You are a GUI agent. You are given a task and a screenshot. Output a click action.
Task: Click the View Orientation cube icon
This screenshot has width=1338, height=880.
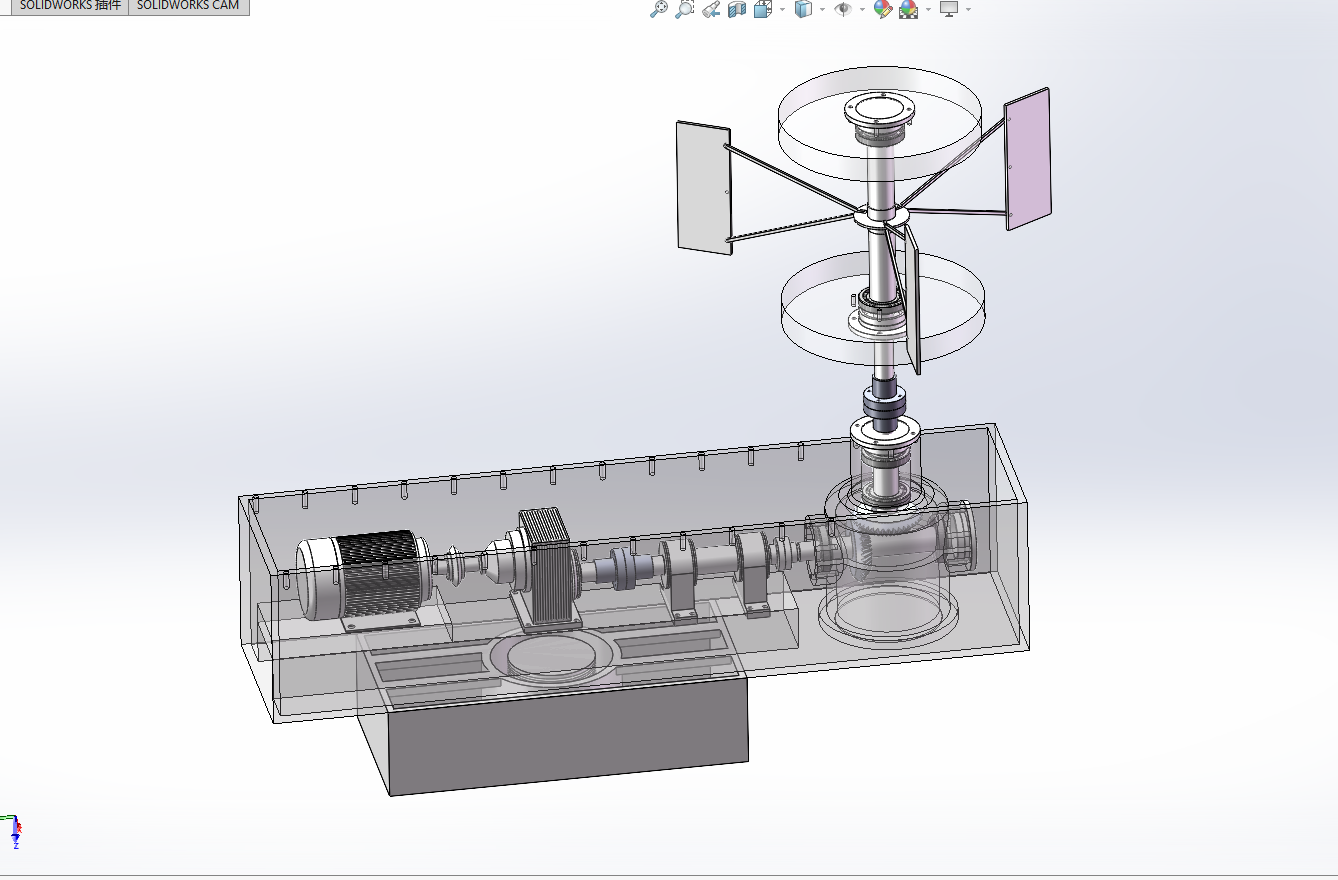pos(763,9)
